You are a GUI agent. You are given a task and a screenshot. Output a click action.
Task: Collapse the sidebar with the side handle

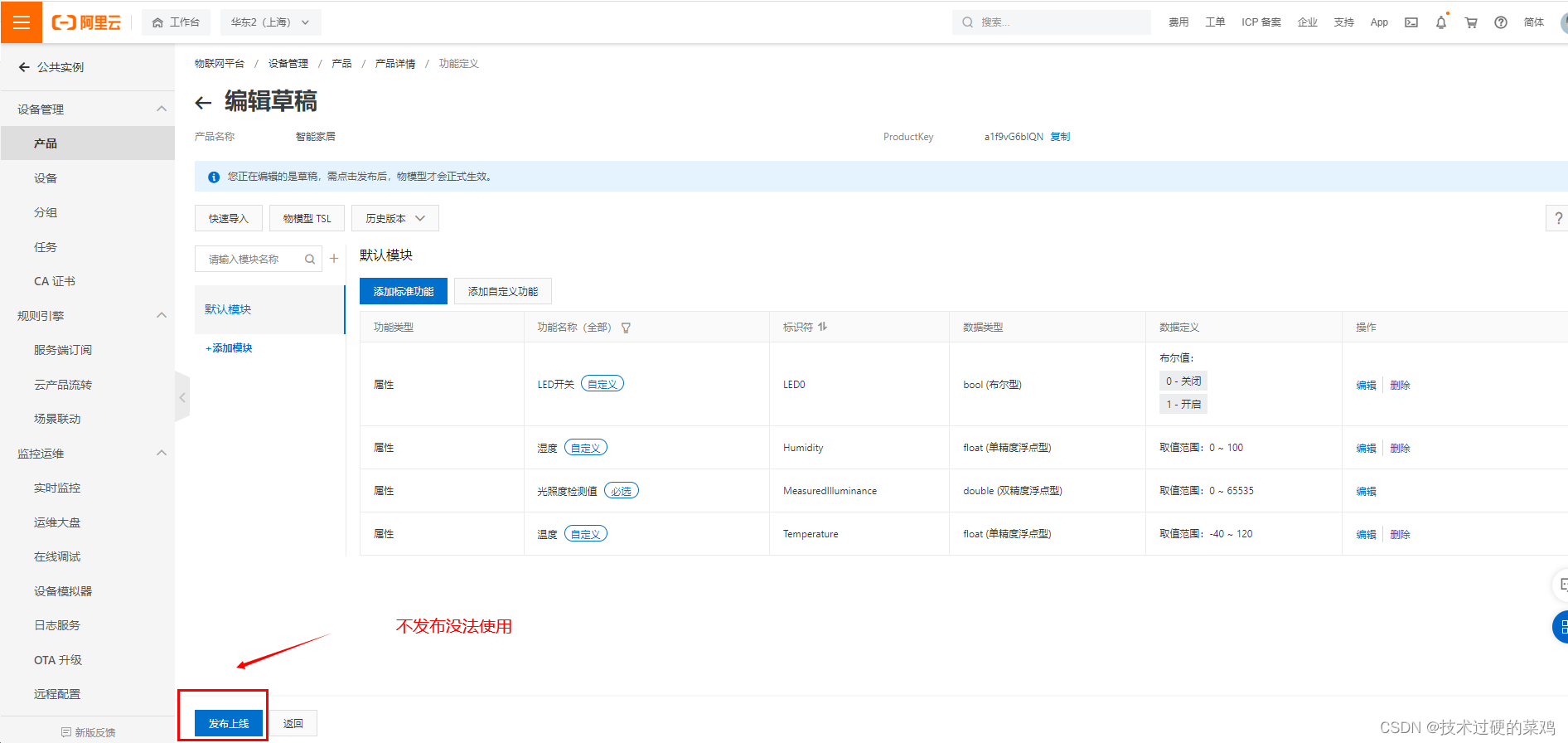182,397
